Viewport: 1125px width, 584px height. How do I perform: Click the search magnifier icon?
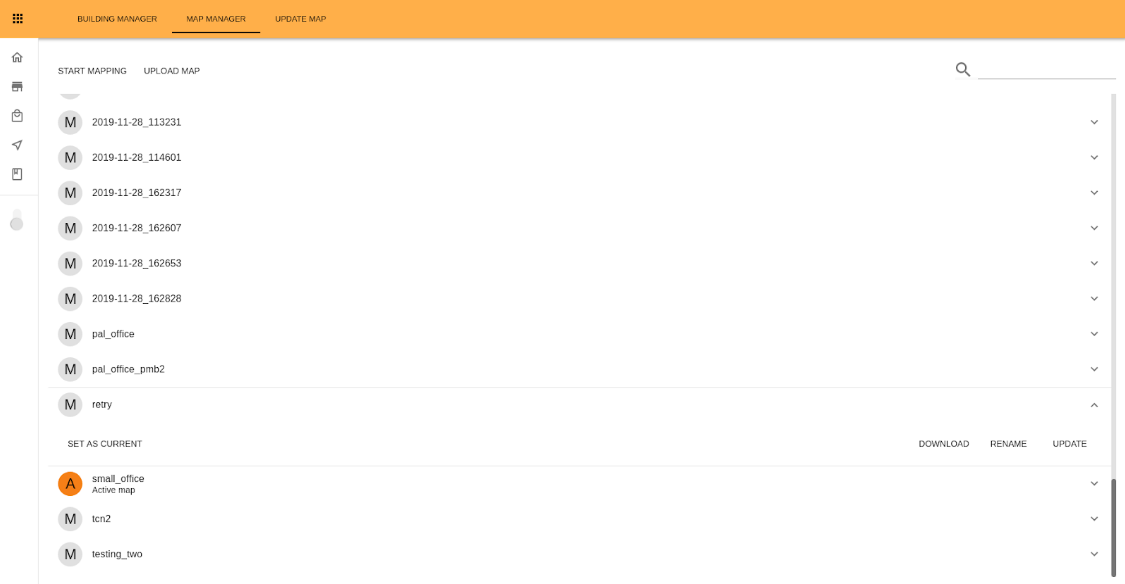pos(963,70)
